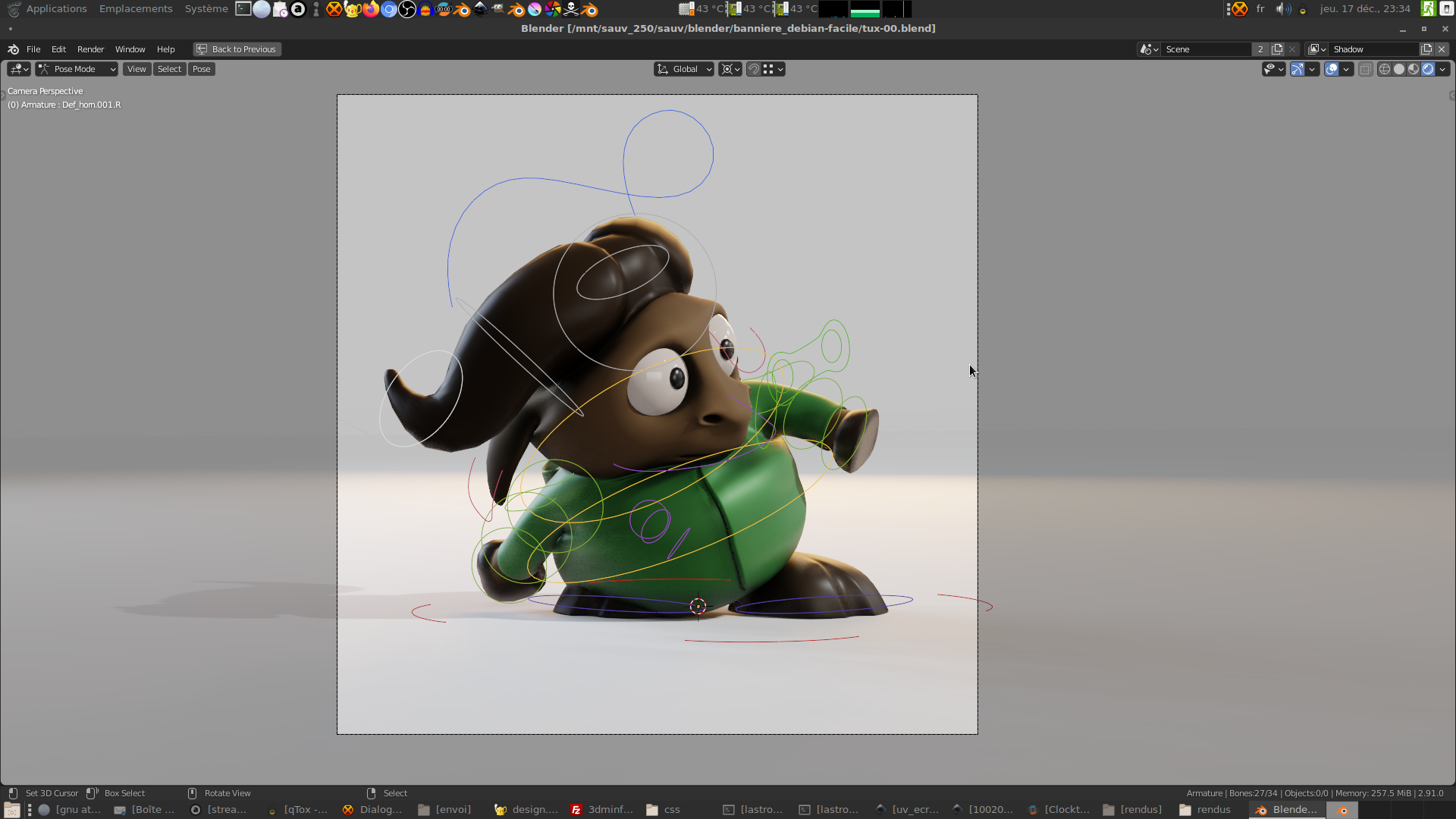Launch Firefox from the top panel
Image resolution: width=1456 pixels, height=819 pixels.
coord(370,9)
